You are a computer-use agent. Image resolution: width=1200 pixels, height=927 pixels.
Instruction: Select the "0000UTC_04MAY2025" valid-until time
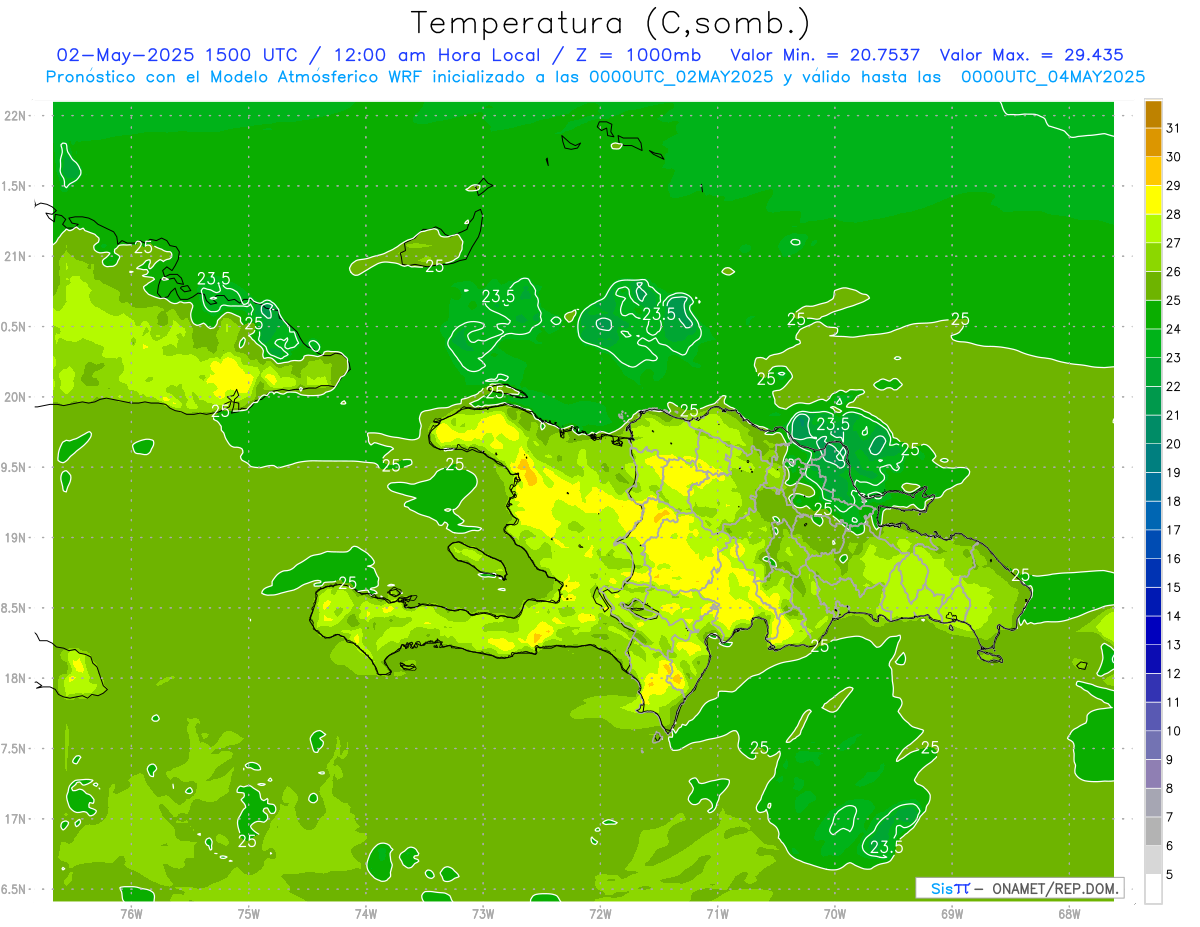1053,77
